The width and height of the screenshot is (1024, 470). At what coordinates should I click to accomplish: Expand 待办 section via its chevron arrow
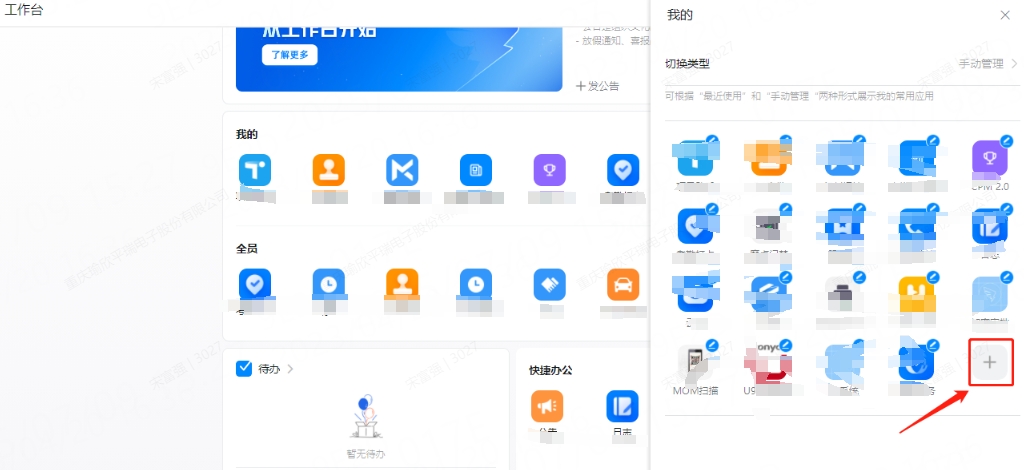pos(291,369)
